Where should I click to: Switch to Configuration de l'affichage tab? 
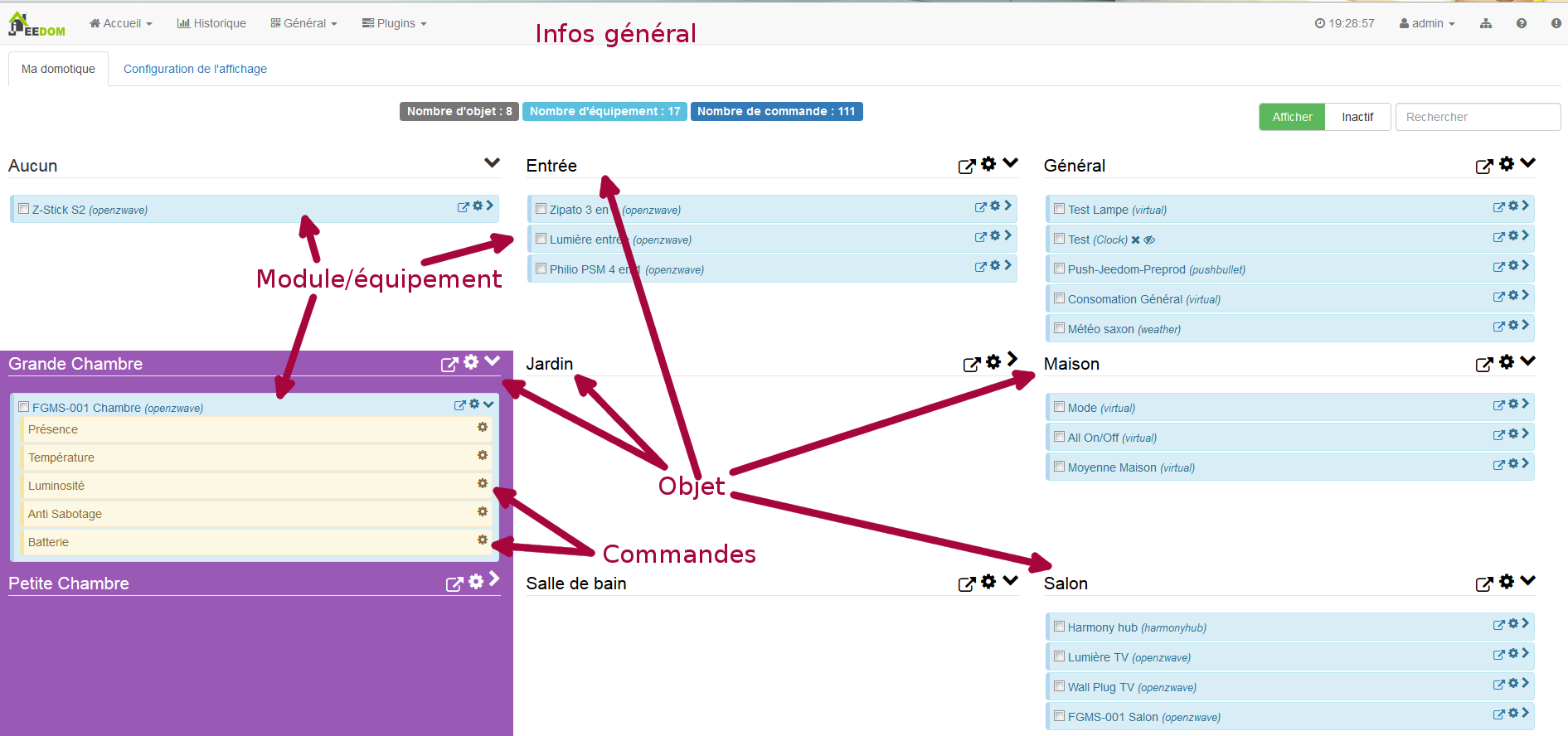195,69
